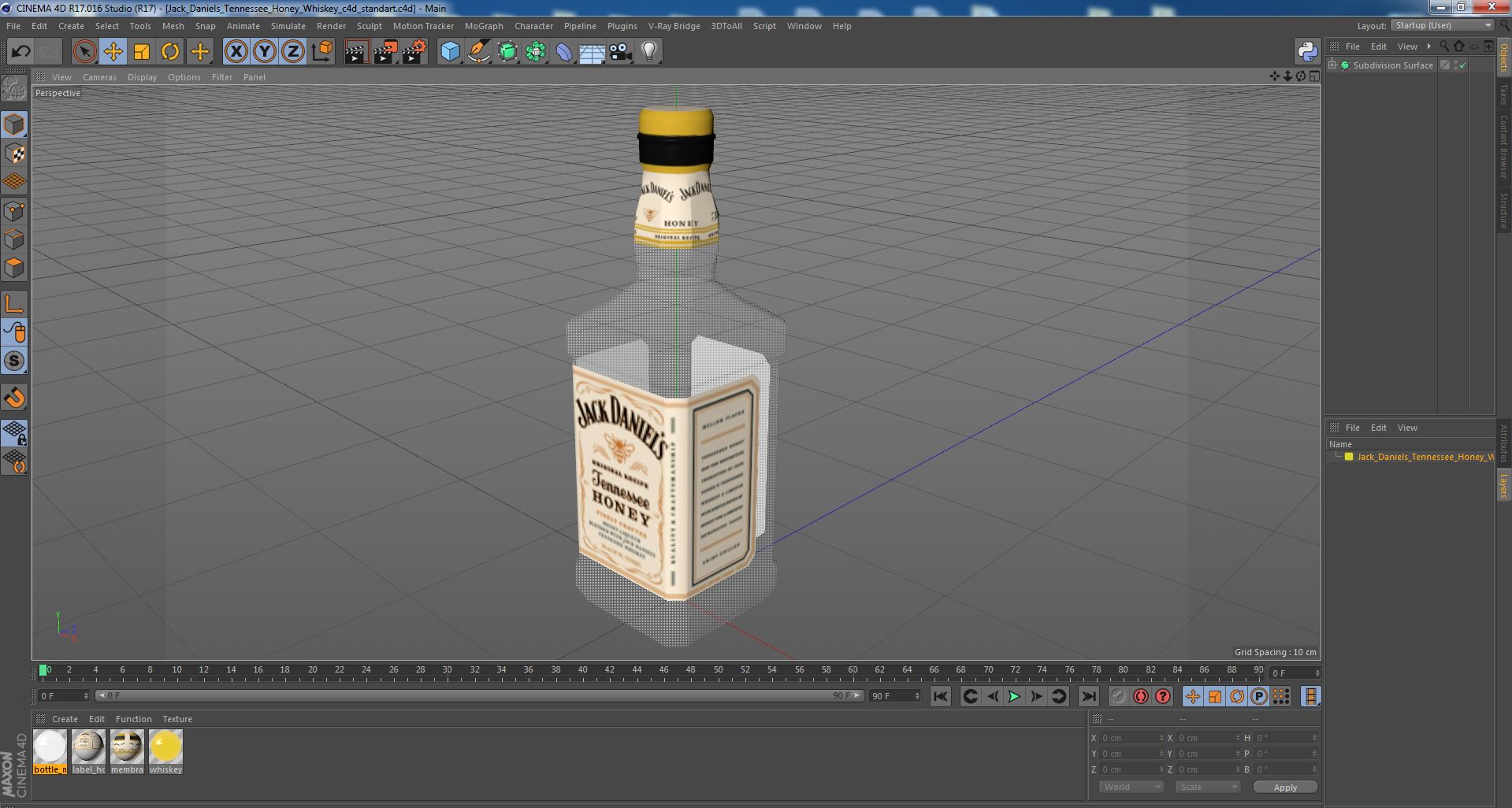Select the bottle material swatch

coord(50,752)
